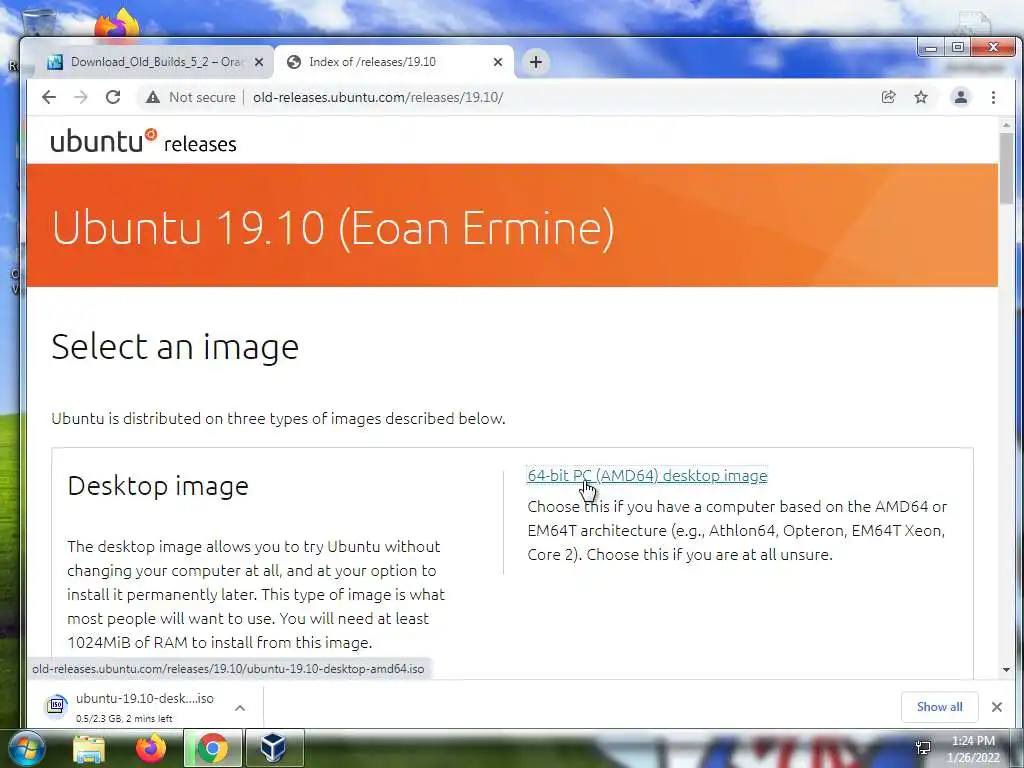The image size is (1024, 768).
Task: Close the Download_Old_Builds_5_2 tab
Action: pos(259,62)
